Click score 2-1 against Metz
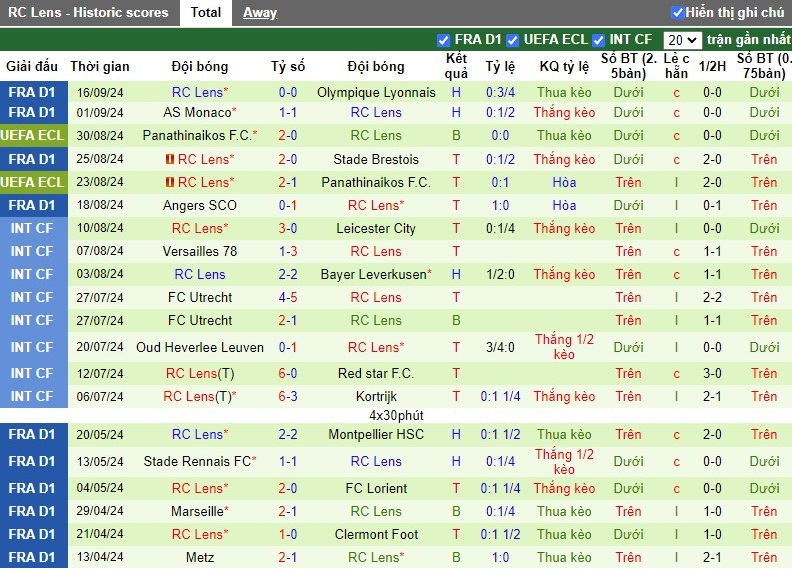792x571 pixels. pyautogui.click(x=288, y=557)
